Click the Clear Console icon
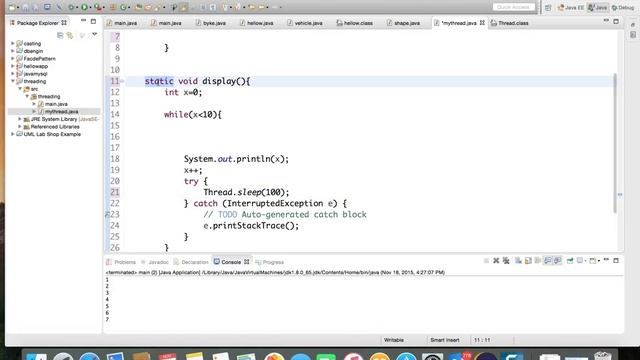 click(518, 260)
